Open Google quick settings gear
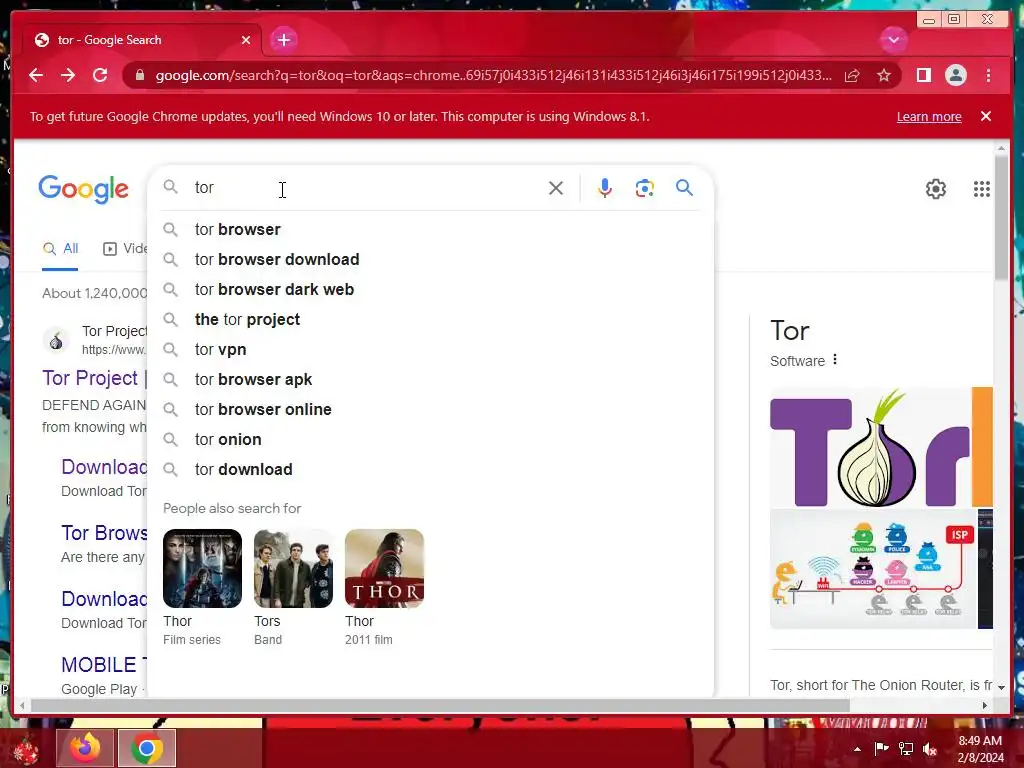Screen dimensions: 1024x768 pos(936,189)
